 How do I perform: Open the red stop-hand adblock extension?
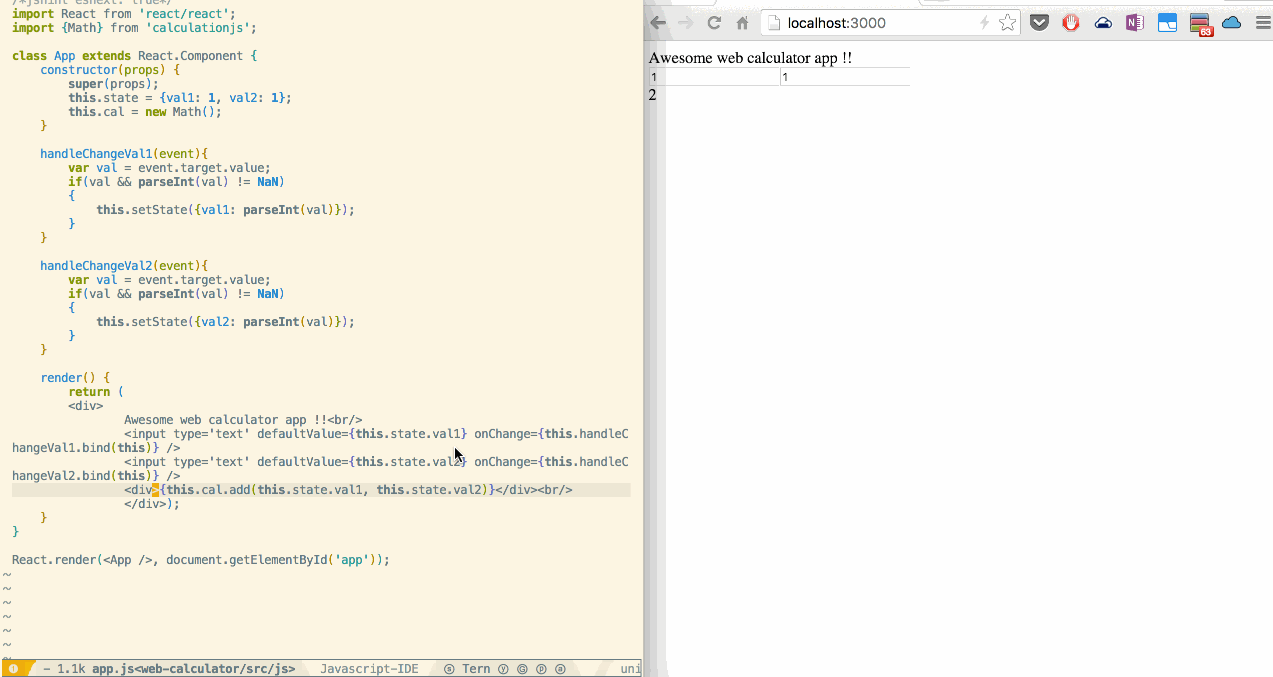tap(1071, 23)
